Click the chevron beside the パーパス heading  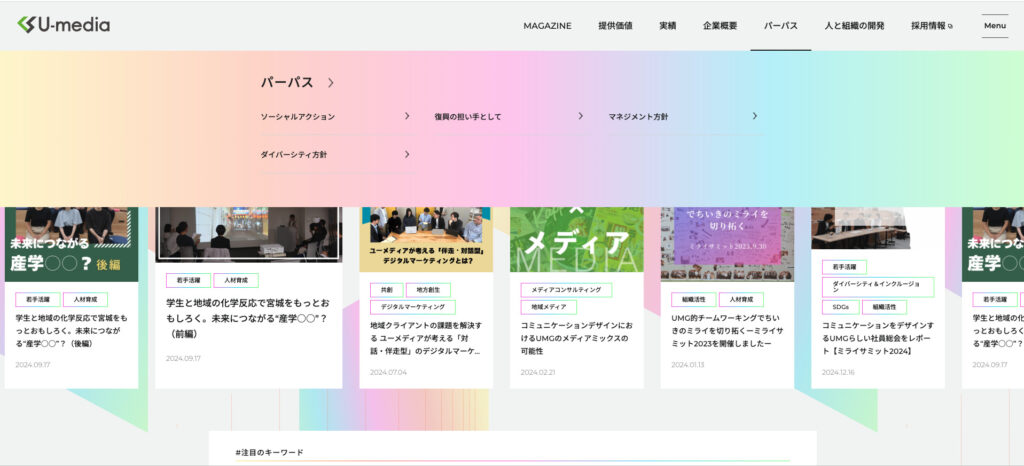pos(330,83)
